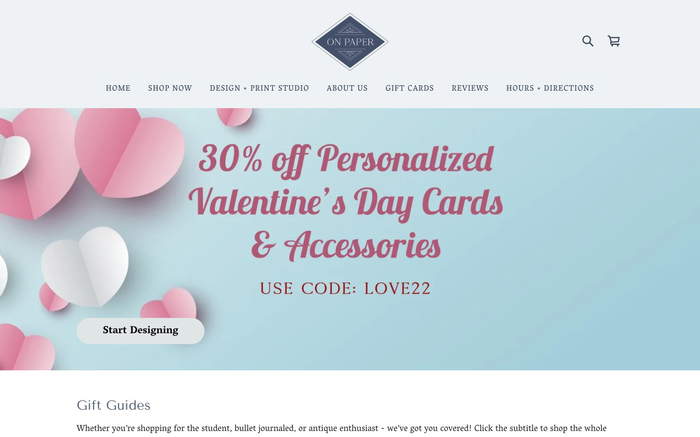Screen dimensions: 700x437
Task: Click the large white paper heart
Action: [x=85, y=266]
